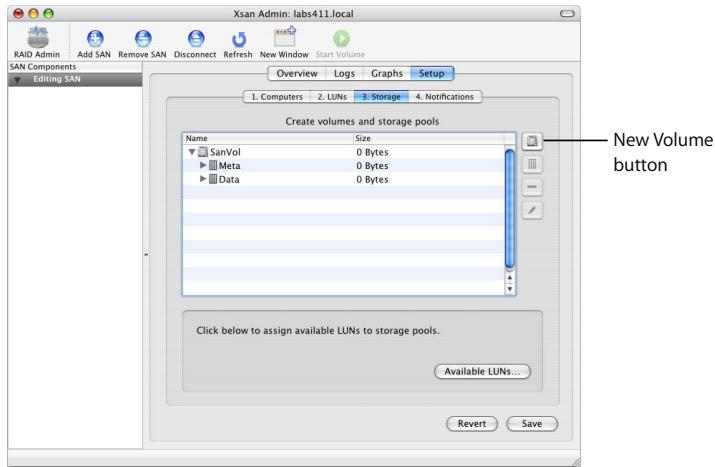Click the sidebar divider collapse handle
This screenshot has height=467, width=715.
coord(146,254)
